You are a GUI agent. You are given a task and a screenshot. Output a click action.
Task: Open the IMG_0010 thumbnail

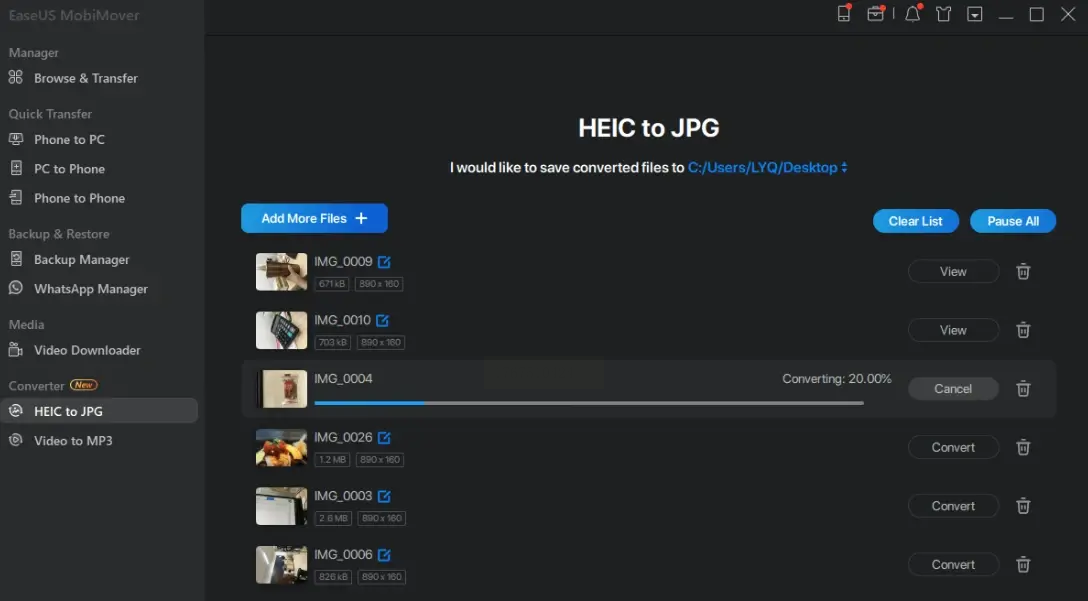(x=282, y=330)
